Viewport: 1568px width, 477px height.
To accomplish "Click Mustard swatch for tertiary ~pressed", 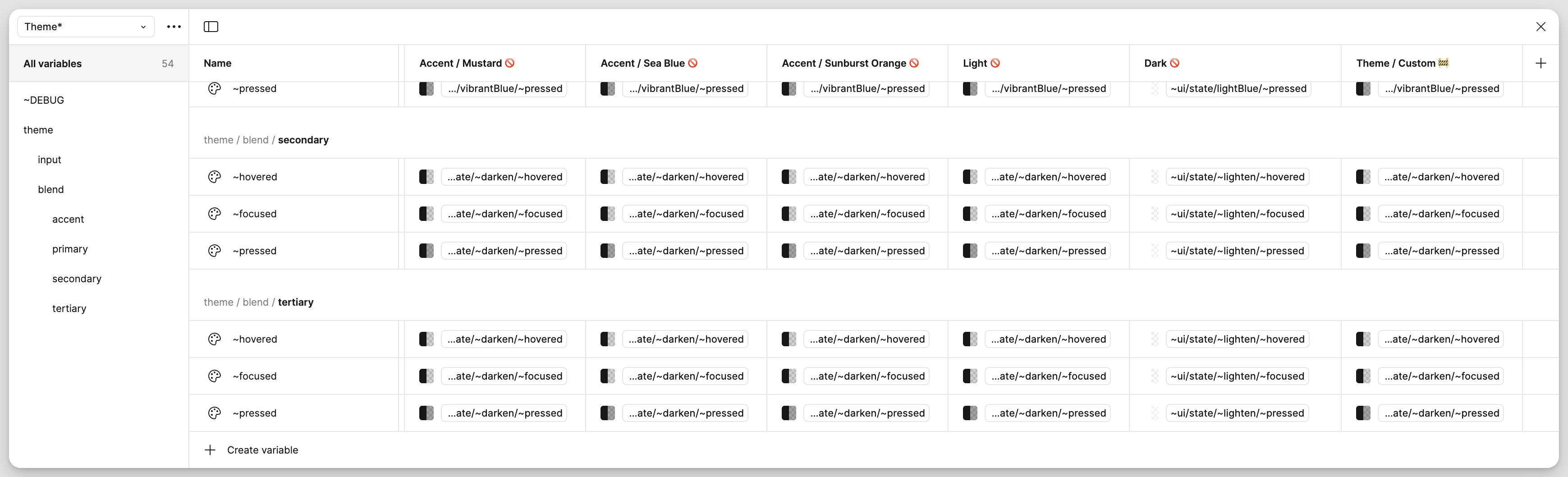I will tap(426, 413).
